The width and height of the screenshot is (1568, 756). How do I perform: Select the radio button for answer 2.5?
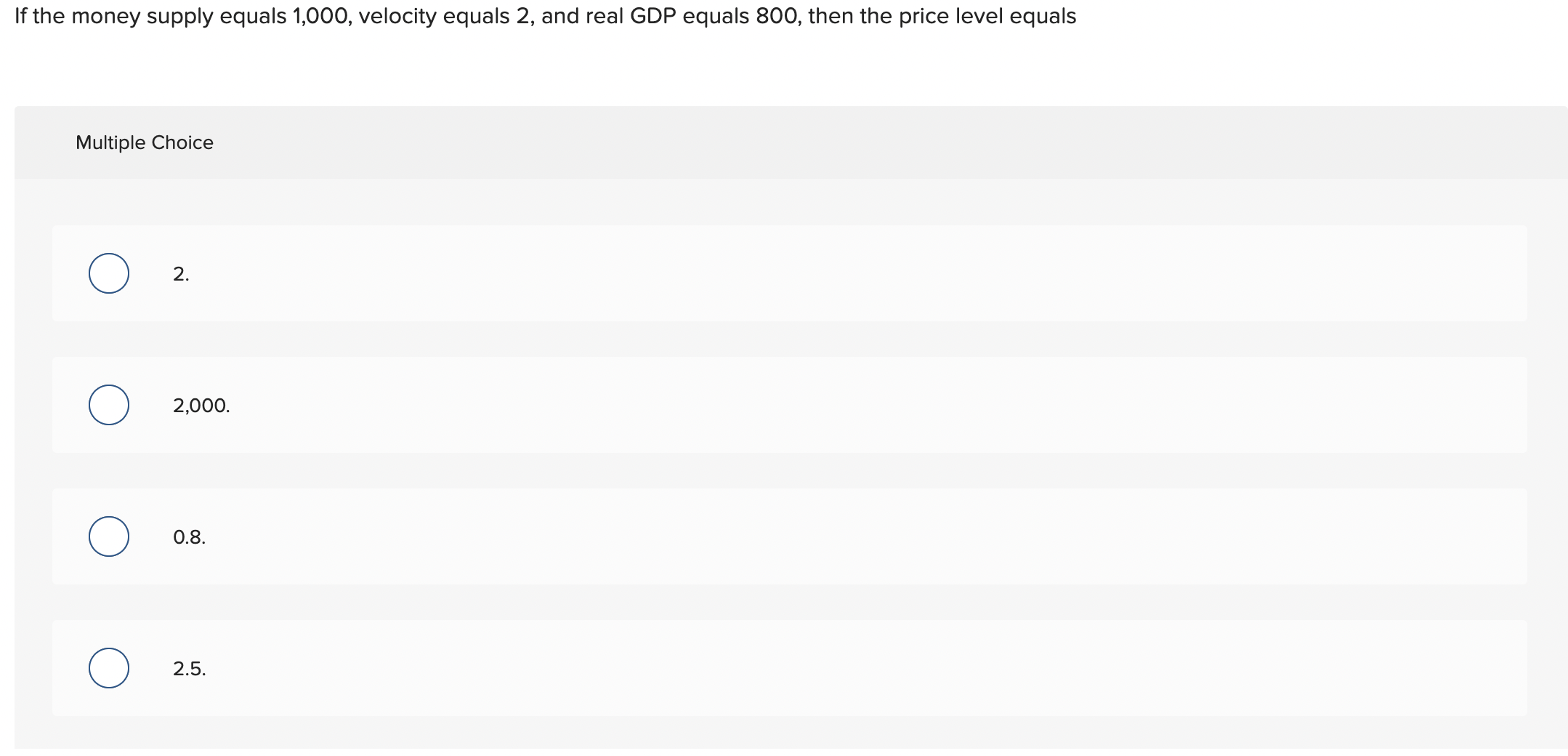point(108,669)
